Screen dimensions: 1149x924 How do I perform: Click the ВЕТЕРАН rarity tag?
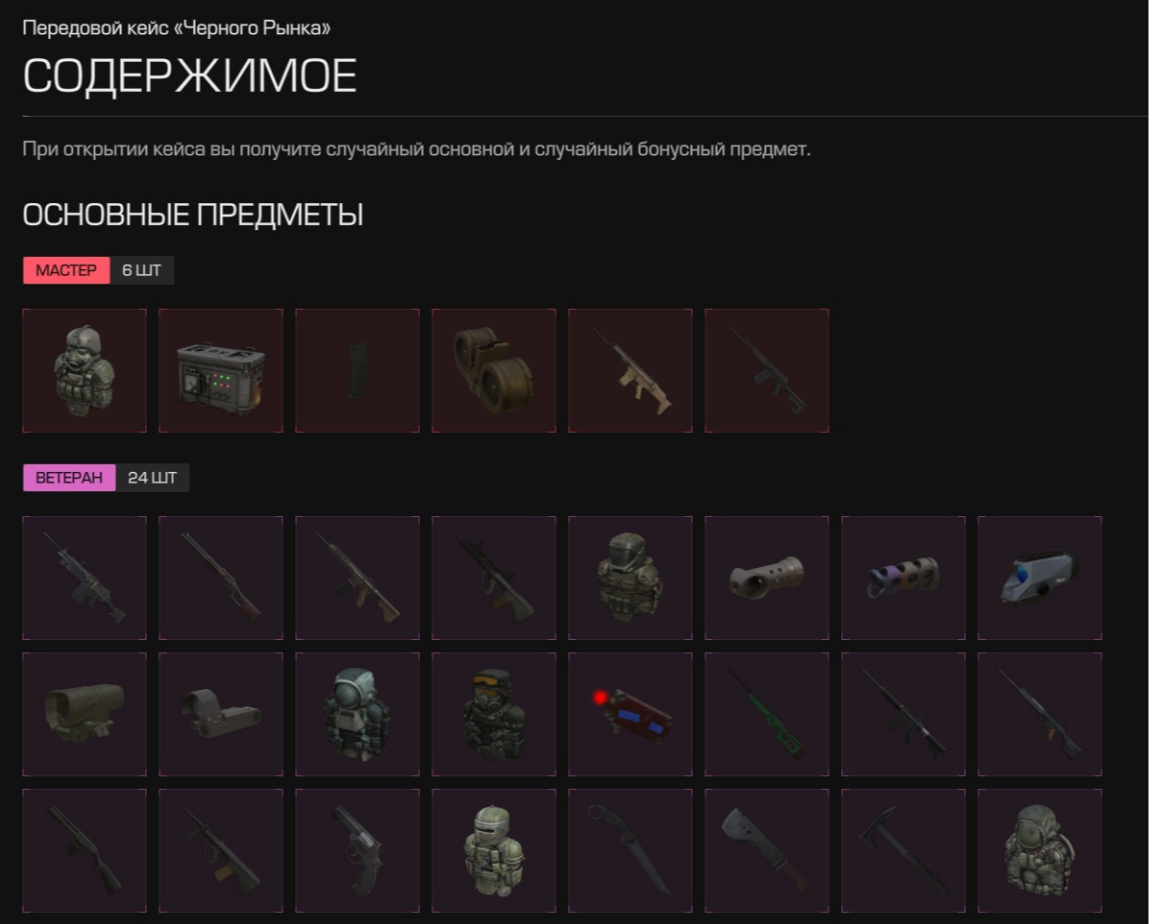click(x=69, y=478)
